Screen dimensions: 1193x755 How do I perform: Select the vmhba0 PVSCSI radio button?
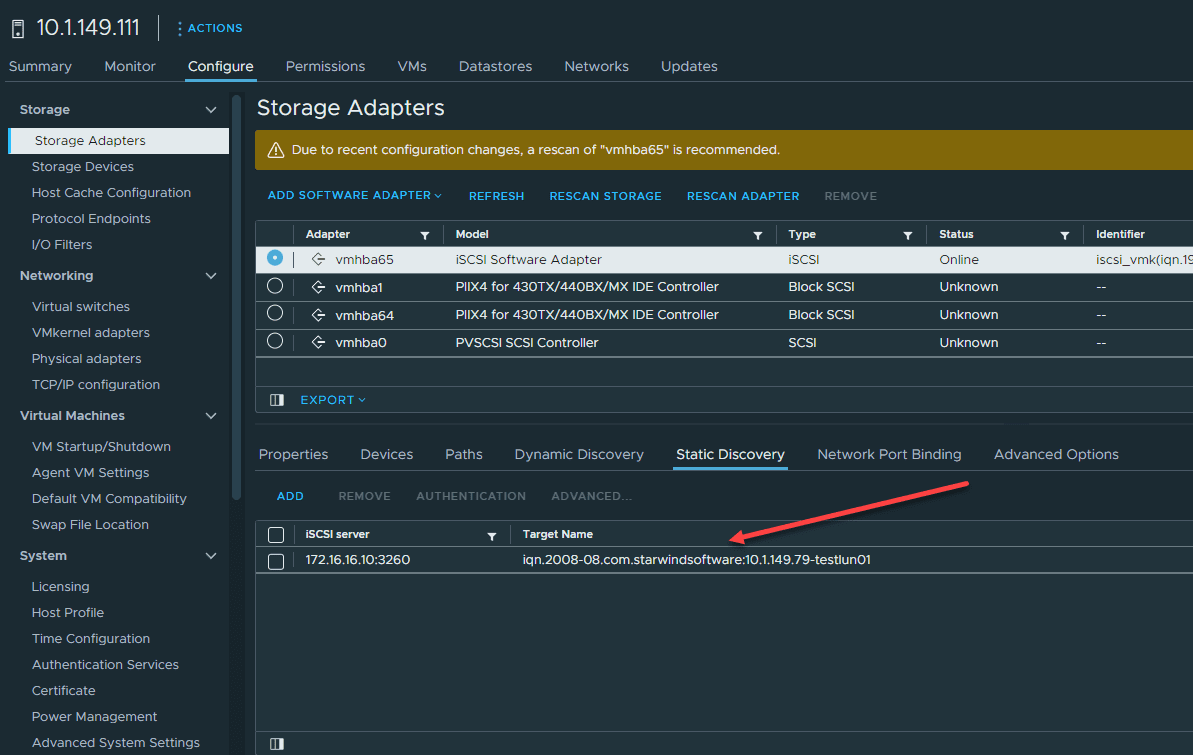[x=275, y=342]
